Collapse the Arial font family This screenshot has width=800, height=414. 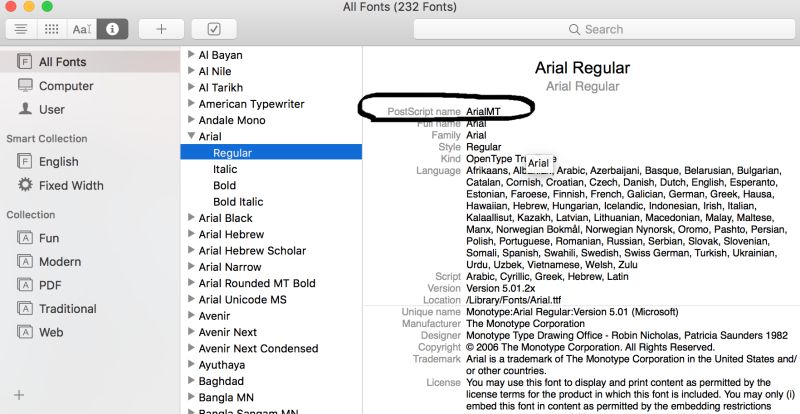(x=191, y=136)
